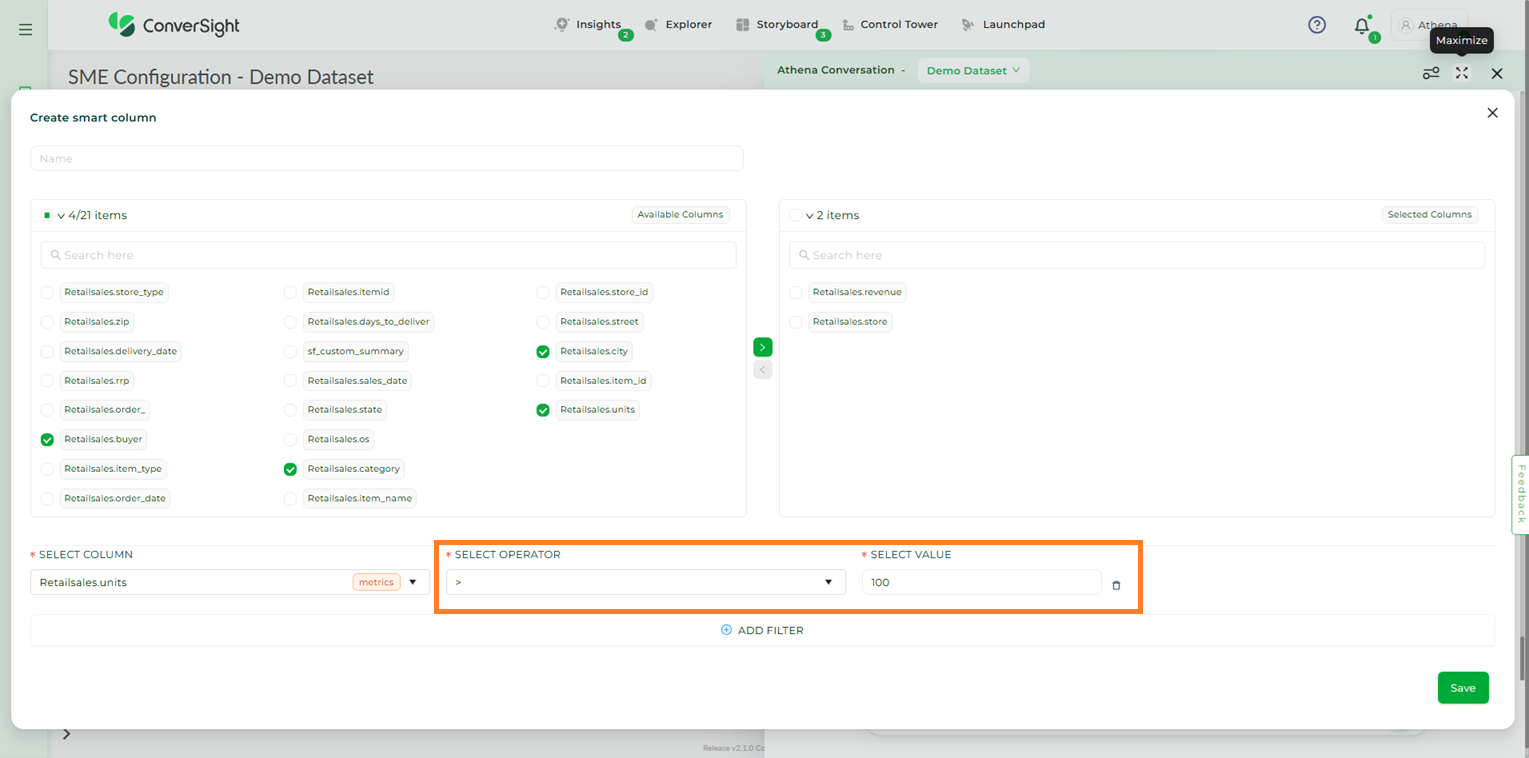Image resolution: width=1529 pixels, height=758 pixels.
Task: Click the hamburger menu icon
Action: coord(25,30)
